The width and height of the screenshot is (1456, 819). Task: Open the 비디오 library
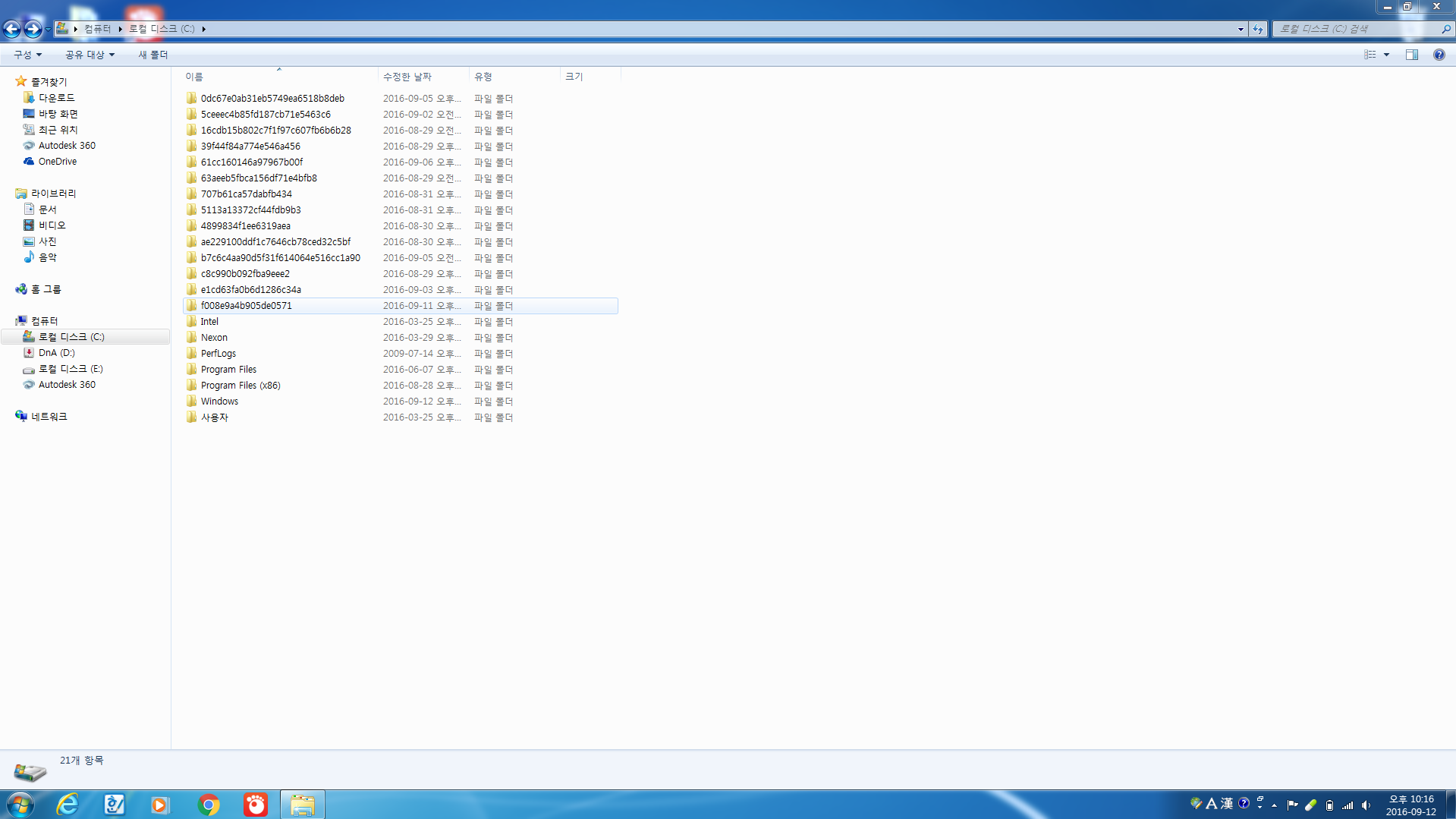(52, 225)
